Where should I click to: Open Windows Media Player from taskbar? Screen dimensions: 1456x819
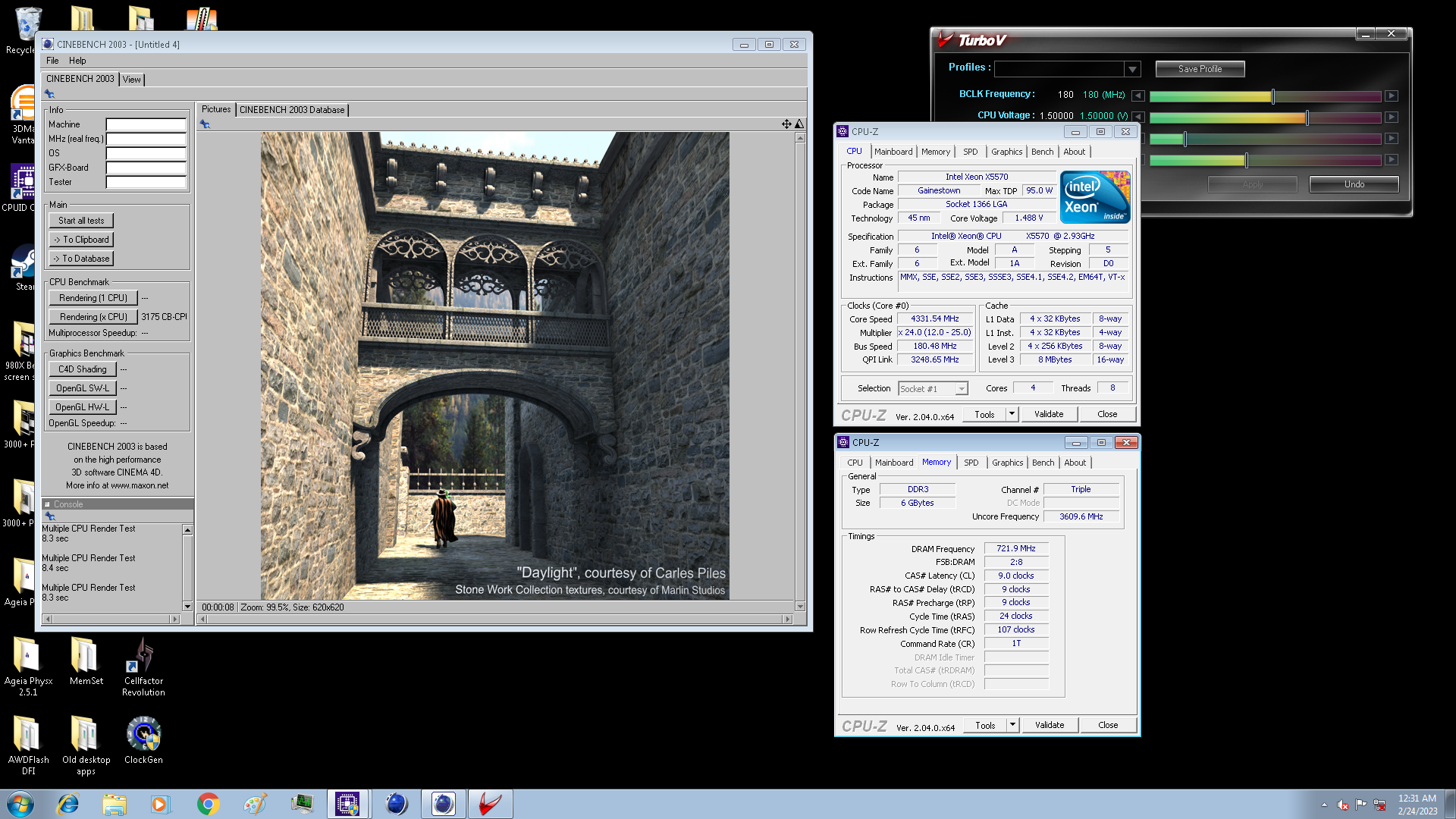[160, 804]
